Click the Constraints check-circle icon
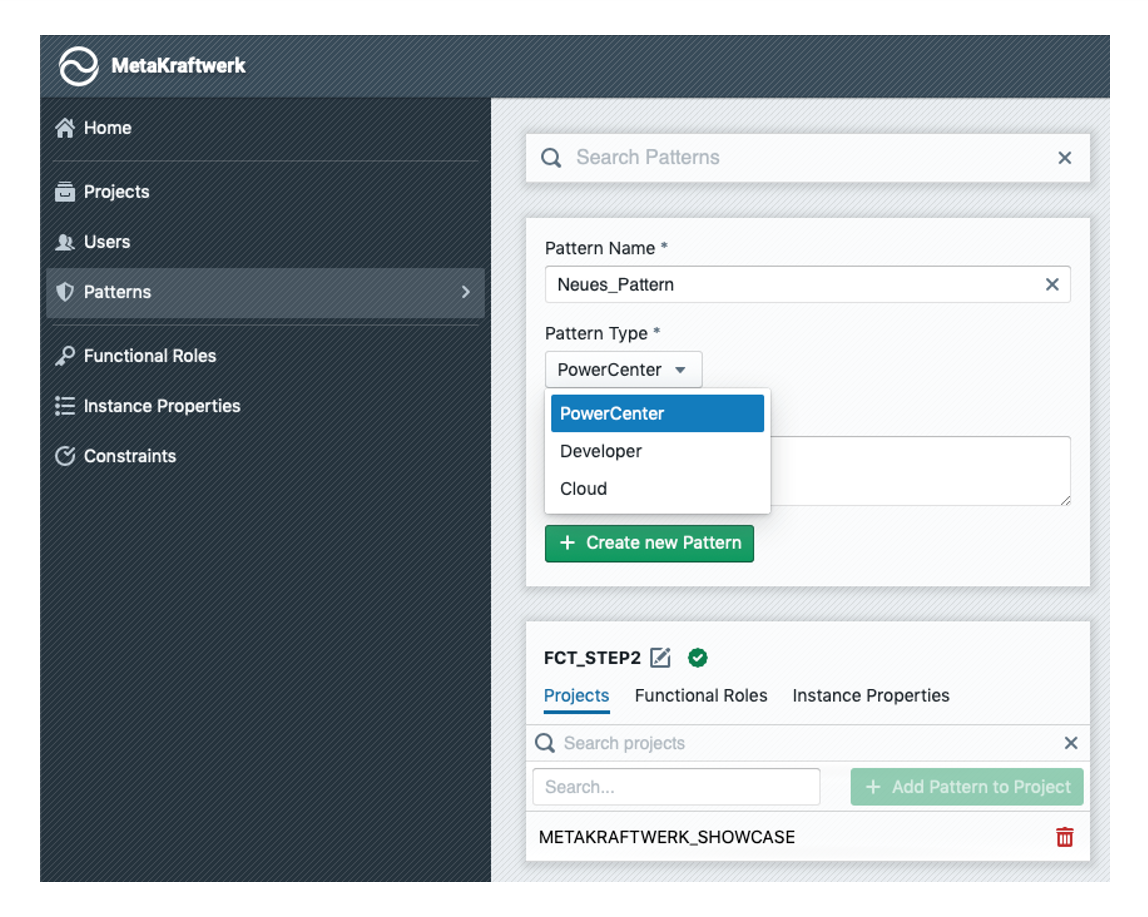Screen dimensions: 1148x917 (65, 456)
